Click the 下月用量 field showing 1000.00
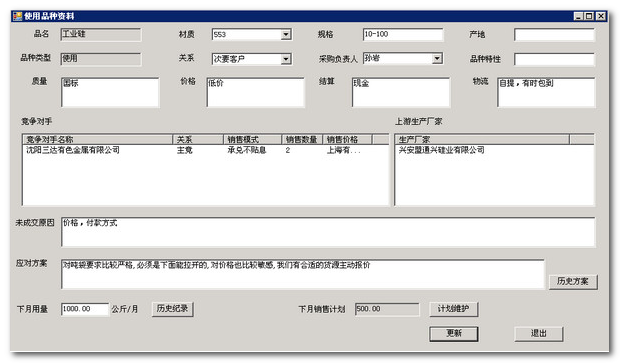 [85, 309]
